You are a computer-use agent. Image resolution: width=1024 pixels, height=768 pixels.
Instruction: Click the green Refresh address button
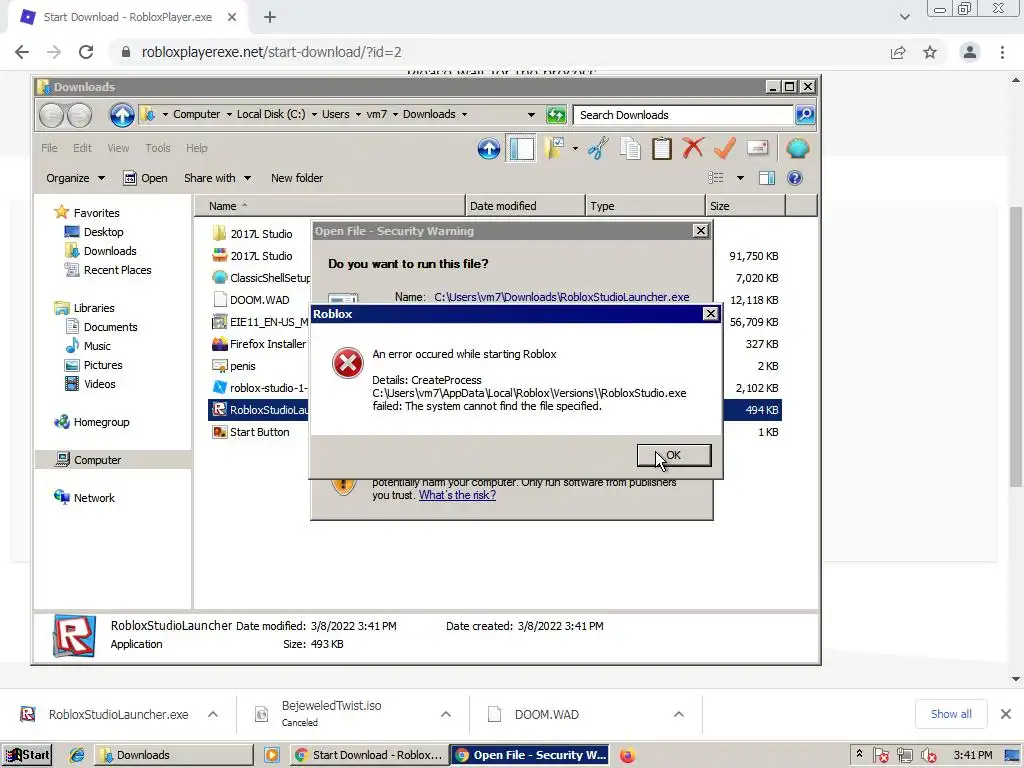point(556,115)
